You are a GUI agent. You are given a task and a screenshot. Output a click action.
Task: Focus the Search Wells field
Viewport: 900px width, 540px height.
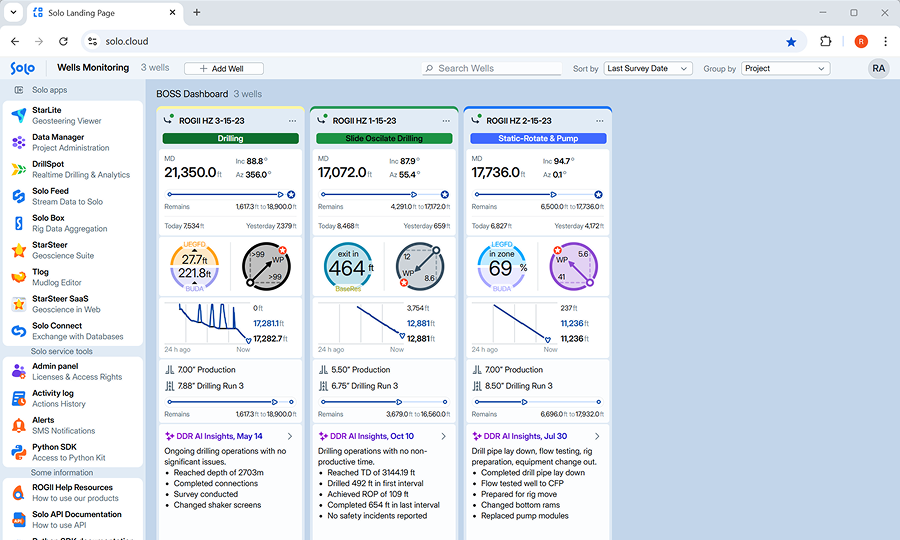point(492,68)
